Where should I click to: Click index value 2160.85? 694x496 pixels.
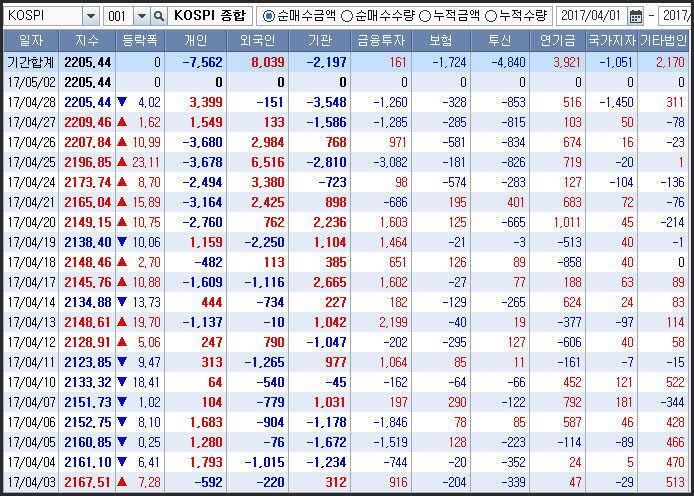pyautogui.click(x=88, y=442)
